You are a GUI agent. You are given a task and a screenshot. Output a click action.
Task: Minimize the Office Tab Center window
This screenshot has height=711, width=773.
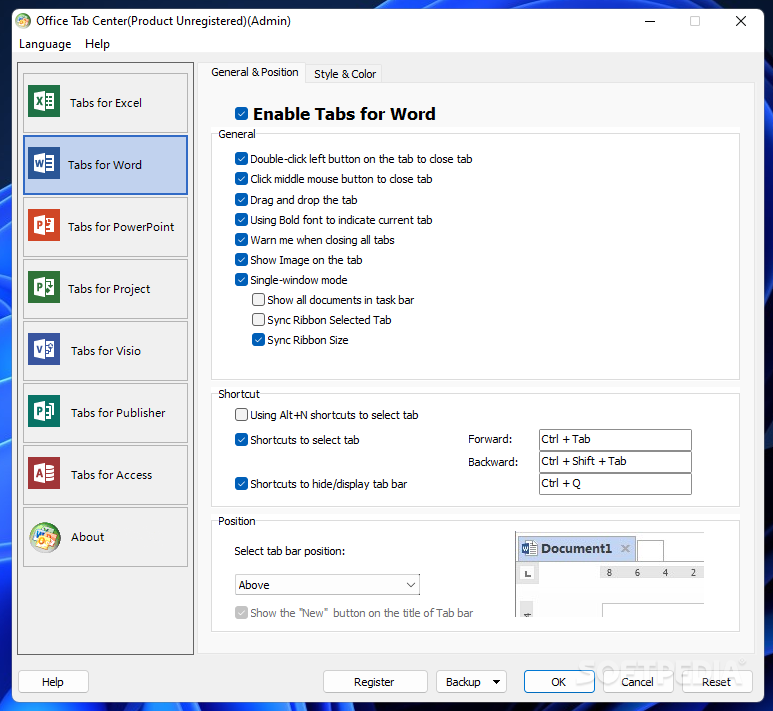click(650, 21)
